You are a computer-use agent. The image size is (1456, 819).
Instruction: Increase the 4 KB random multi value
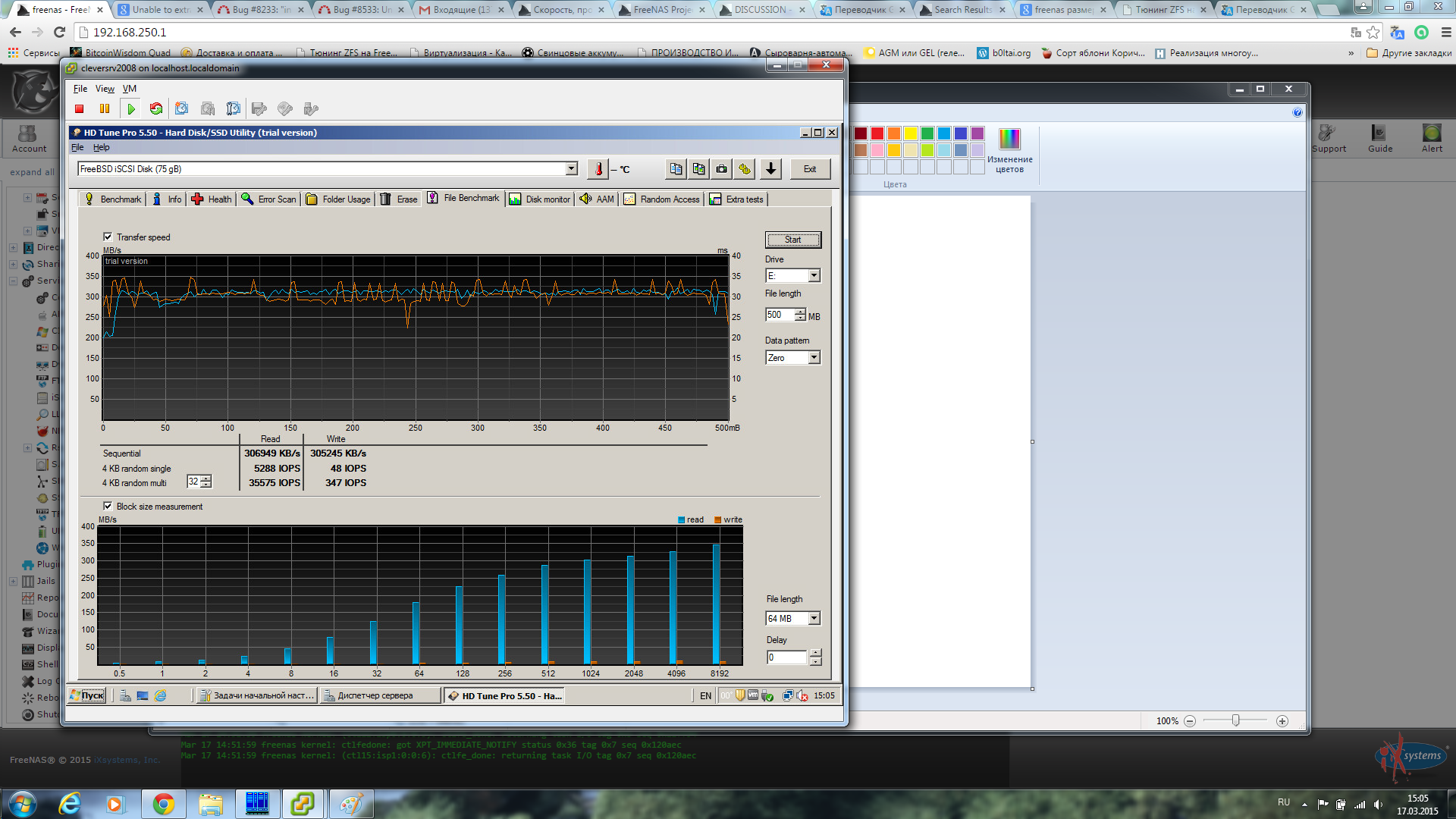coord(206,479)
